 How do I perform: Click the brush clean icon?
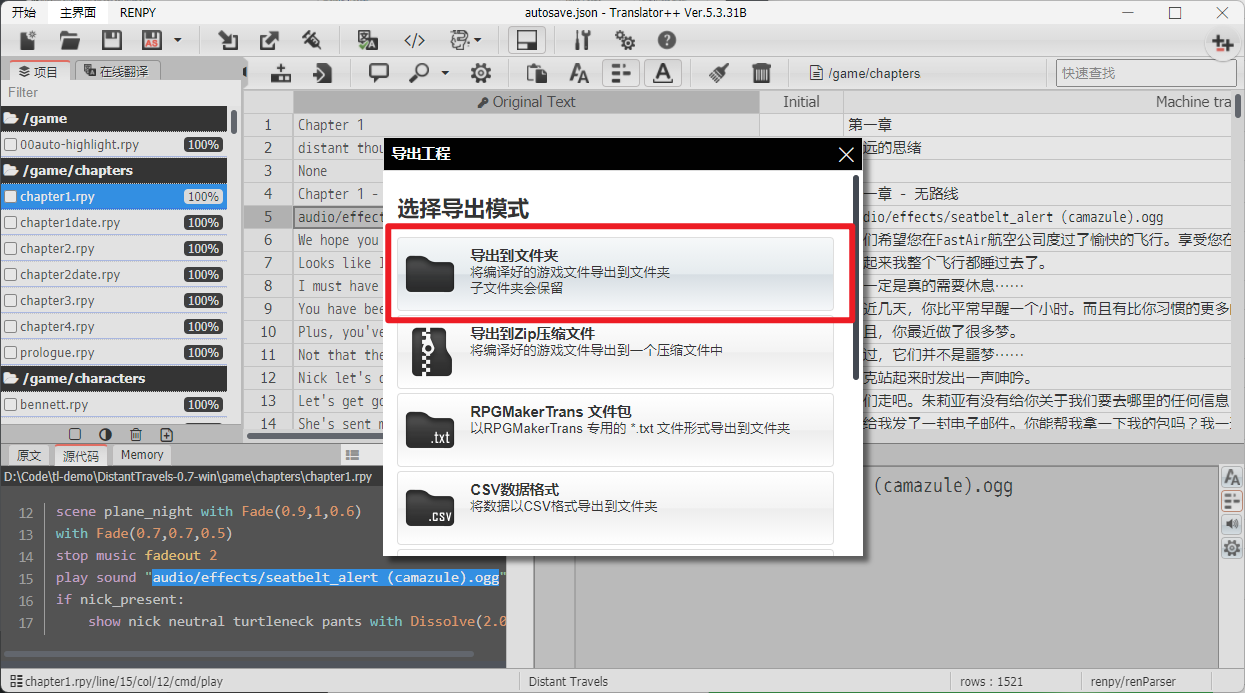(x=719, y=73)
